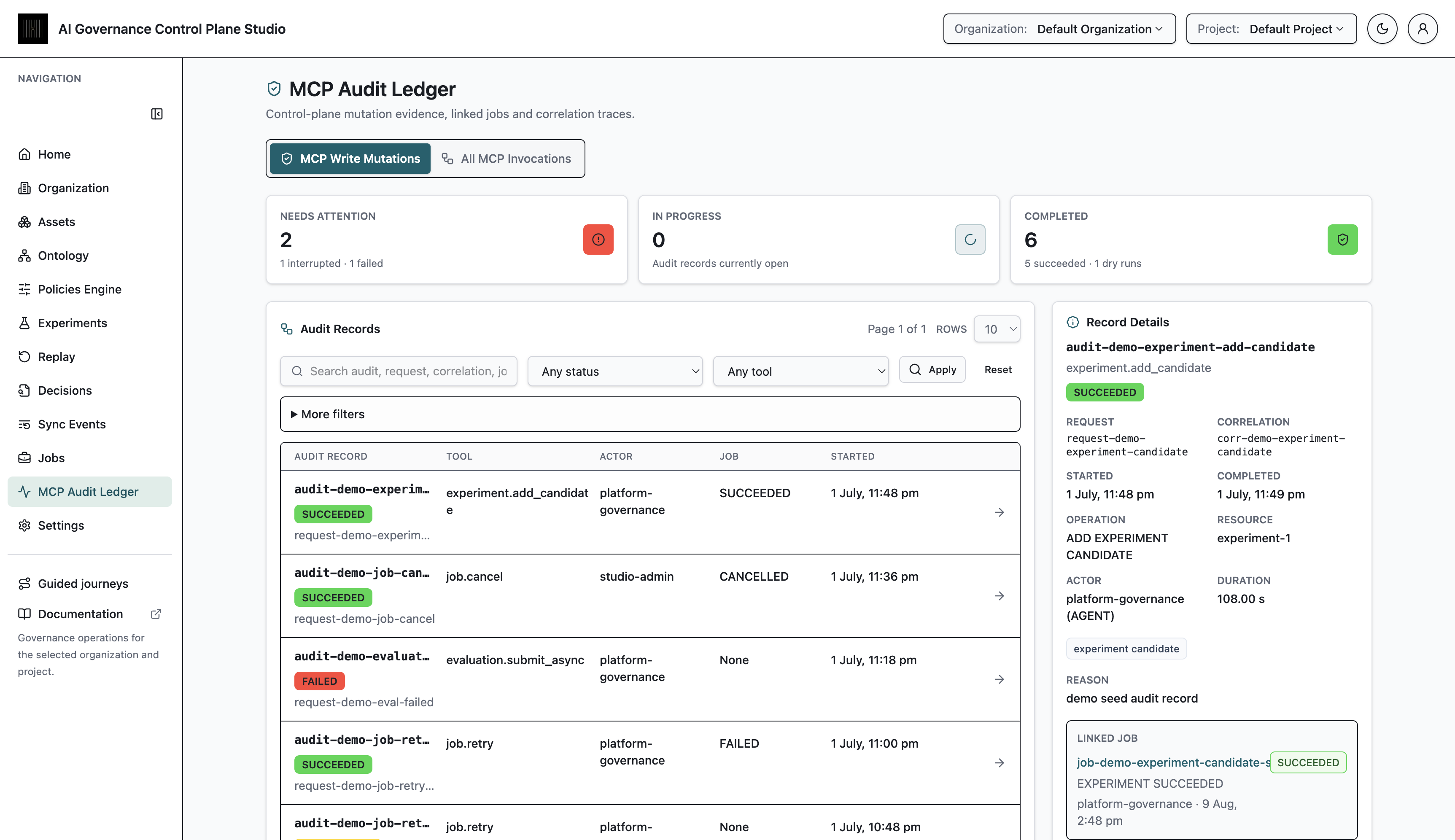
Task: Go to Home in navigation
Action: tap(90, 154)
